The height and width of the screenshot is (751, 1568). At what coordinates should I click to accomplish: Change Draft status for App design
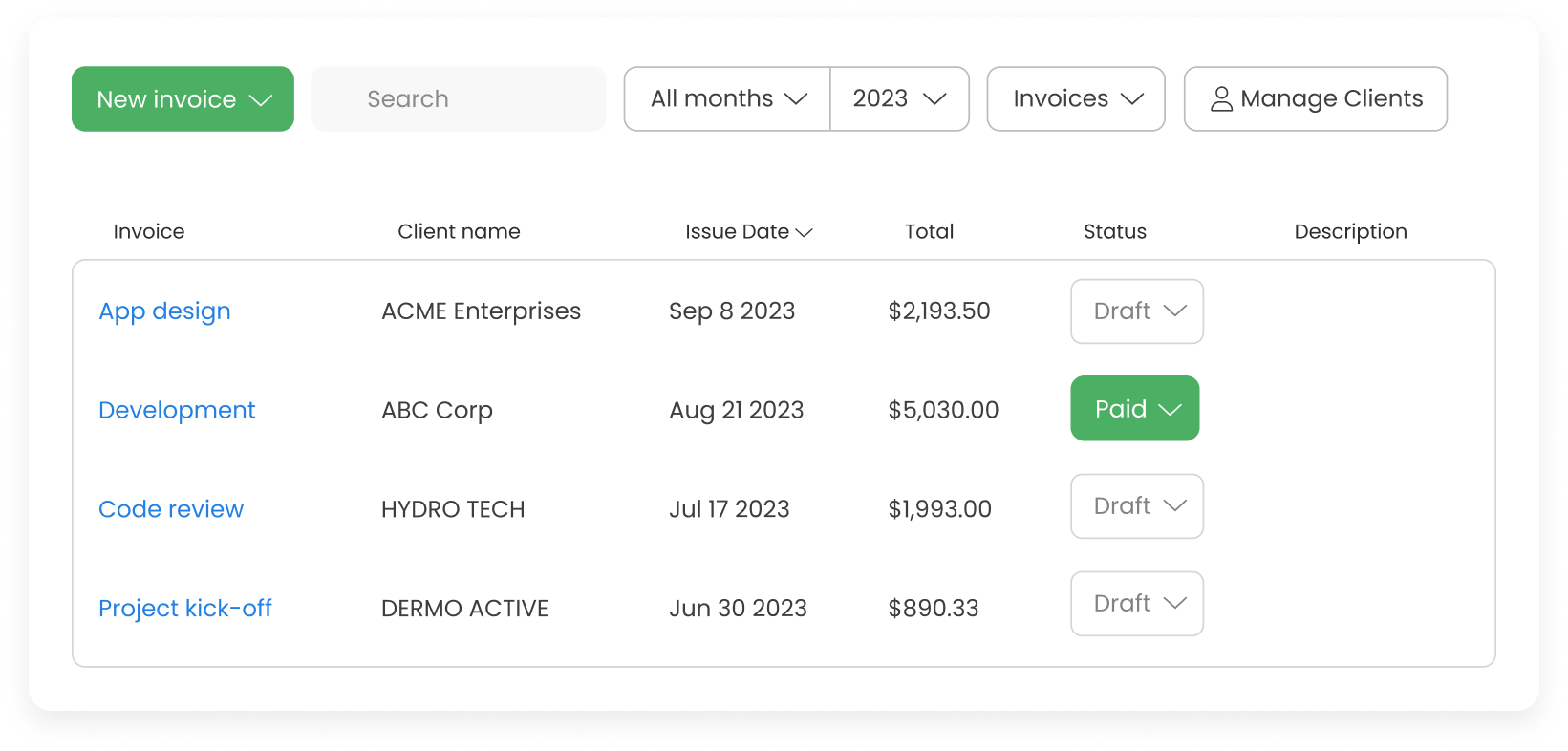[x=1137, y=311]
